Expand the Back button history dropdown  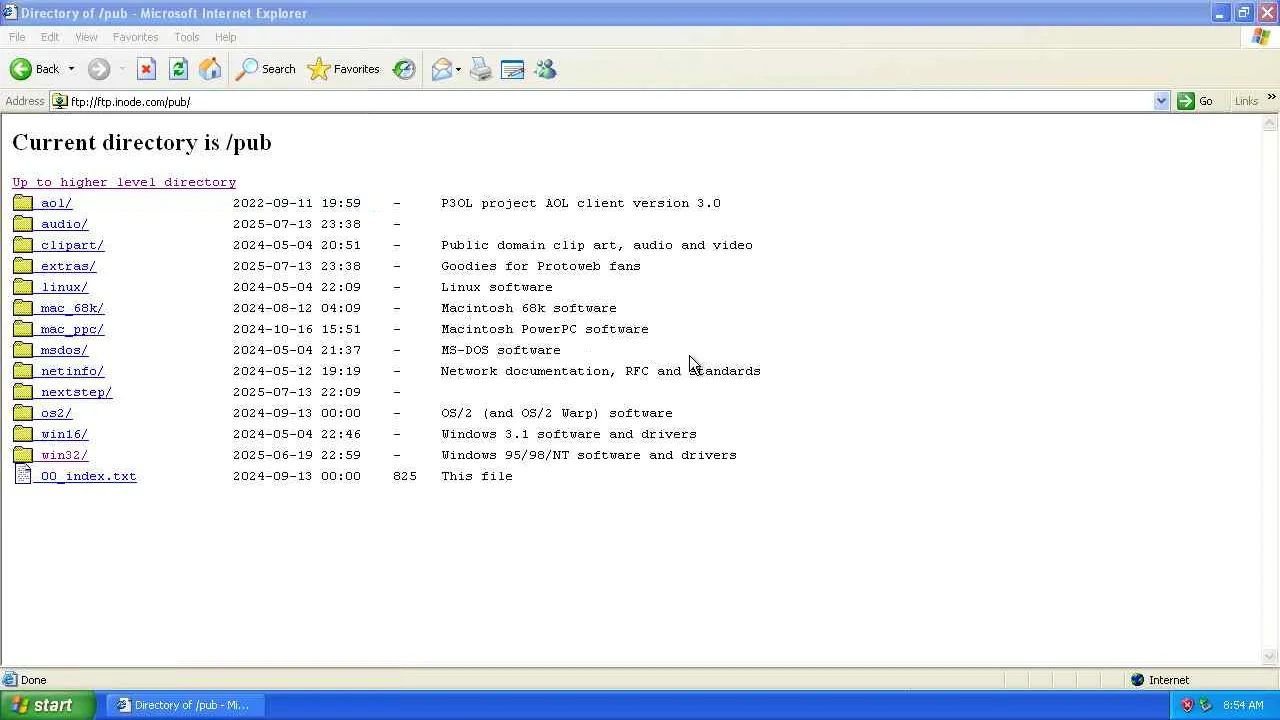coord(71,69)
